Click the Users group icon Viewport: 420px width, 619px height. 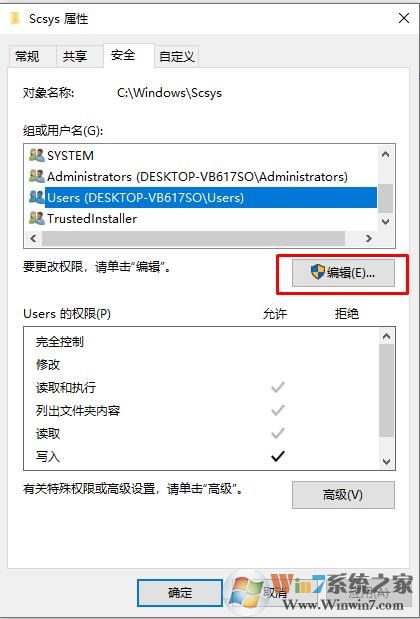[x=37, y=197]
